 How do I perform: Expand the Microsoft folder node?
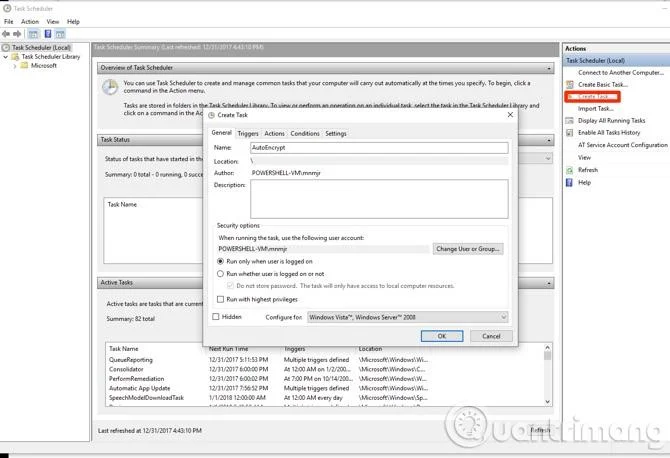[15, 66]
